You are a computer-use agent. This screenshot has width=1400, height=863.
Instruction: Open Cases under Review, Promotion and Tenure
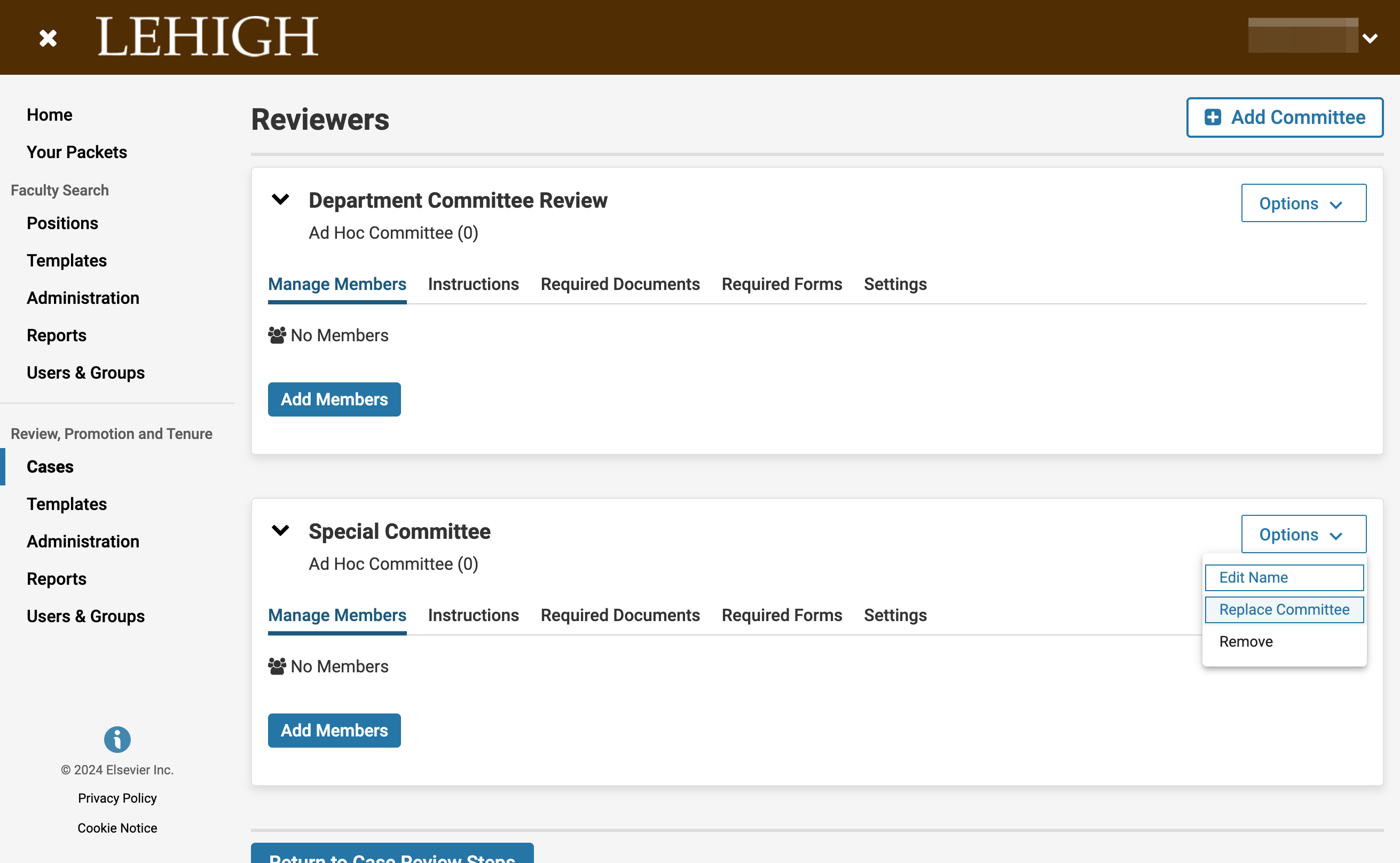pos(50,467)
